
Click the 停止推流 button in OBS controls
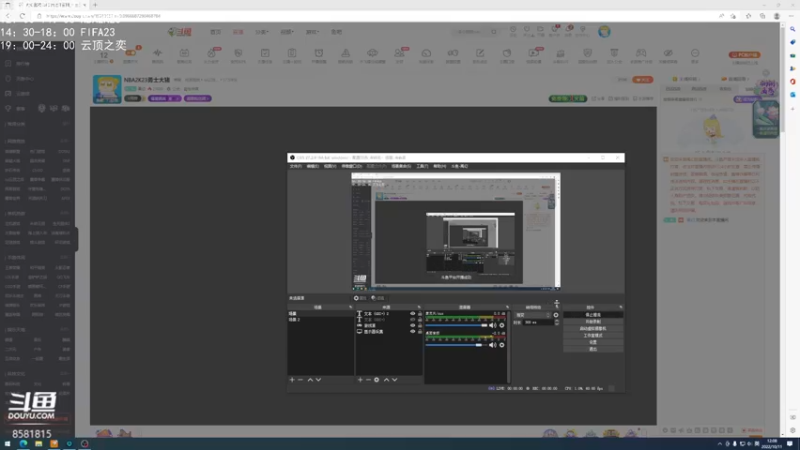coord(593,315)
